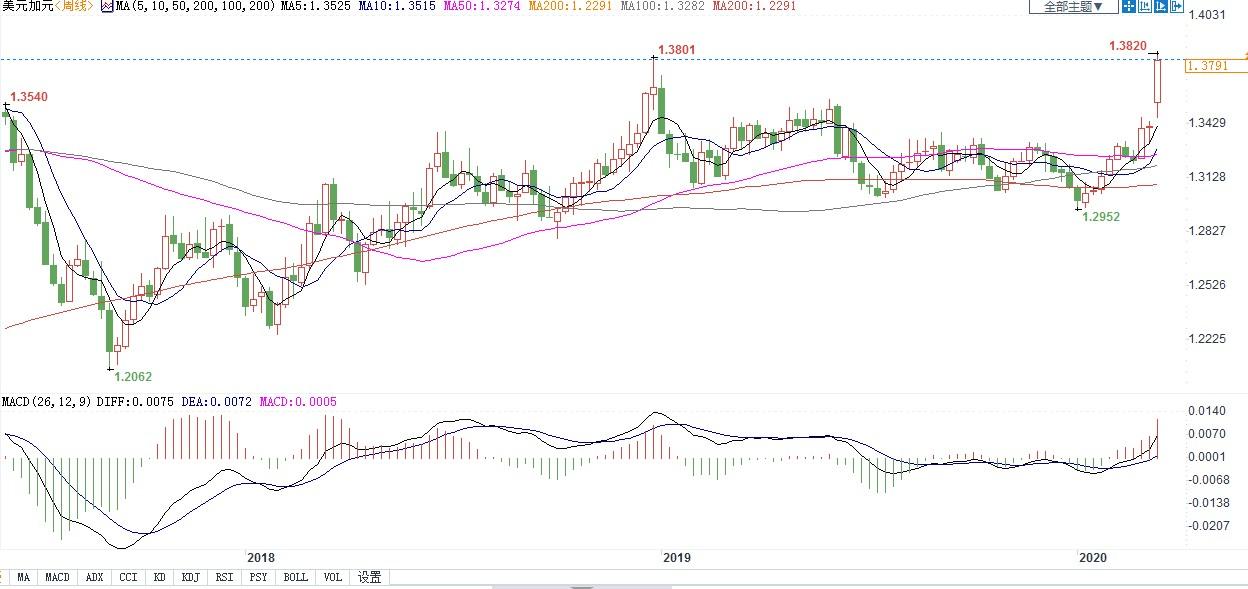The height and width of the screenshot is (589, 1248).
Task: Switch to the MACD indicator tab
Action: click(x=57, y=577)
